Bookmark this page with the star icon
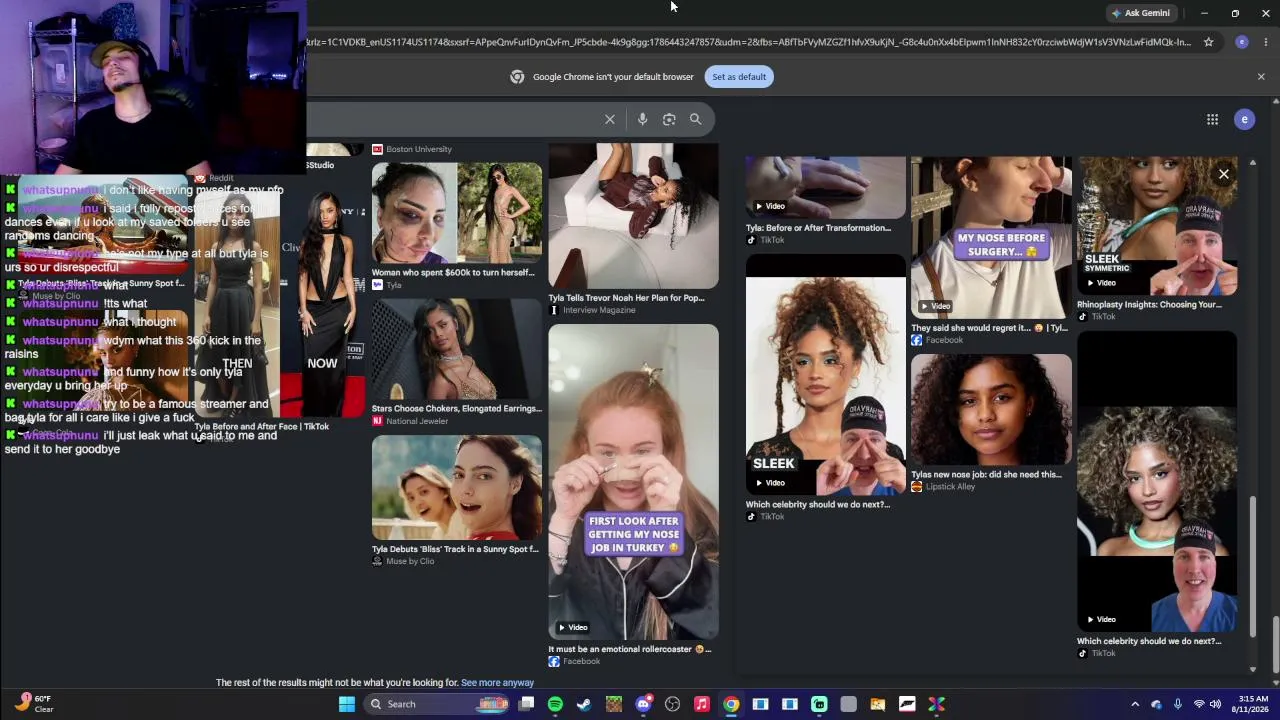1280x720 pixels. 1208,42
